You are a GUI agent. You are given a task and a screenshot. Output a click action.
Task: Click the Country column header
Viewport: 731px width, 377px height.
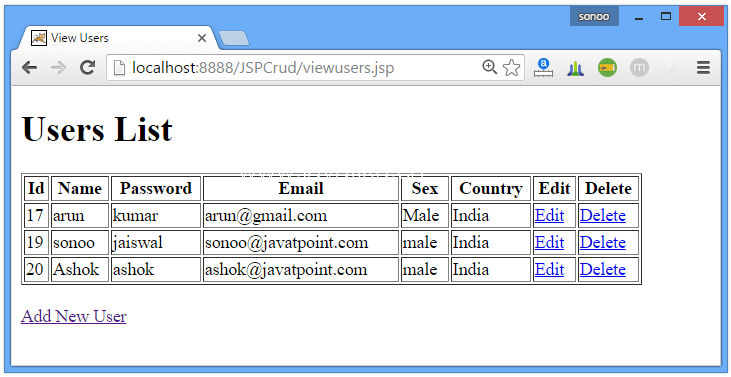coord(490,188)
